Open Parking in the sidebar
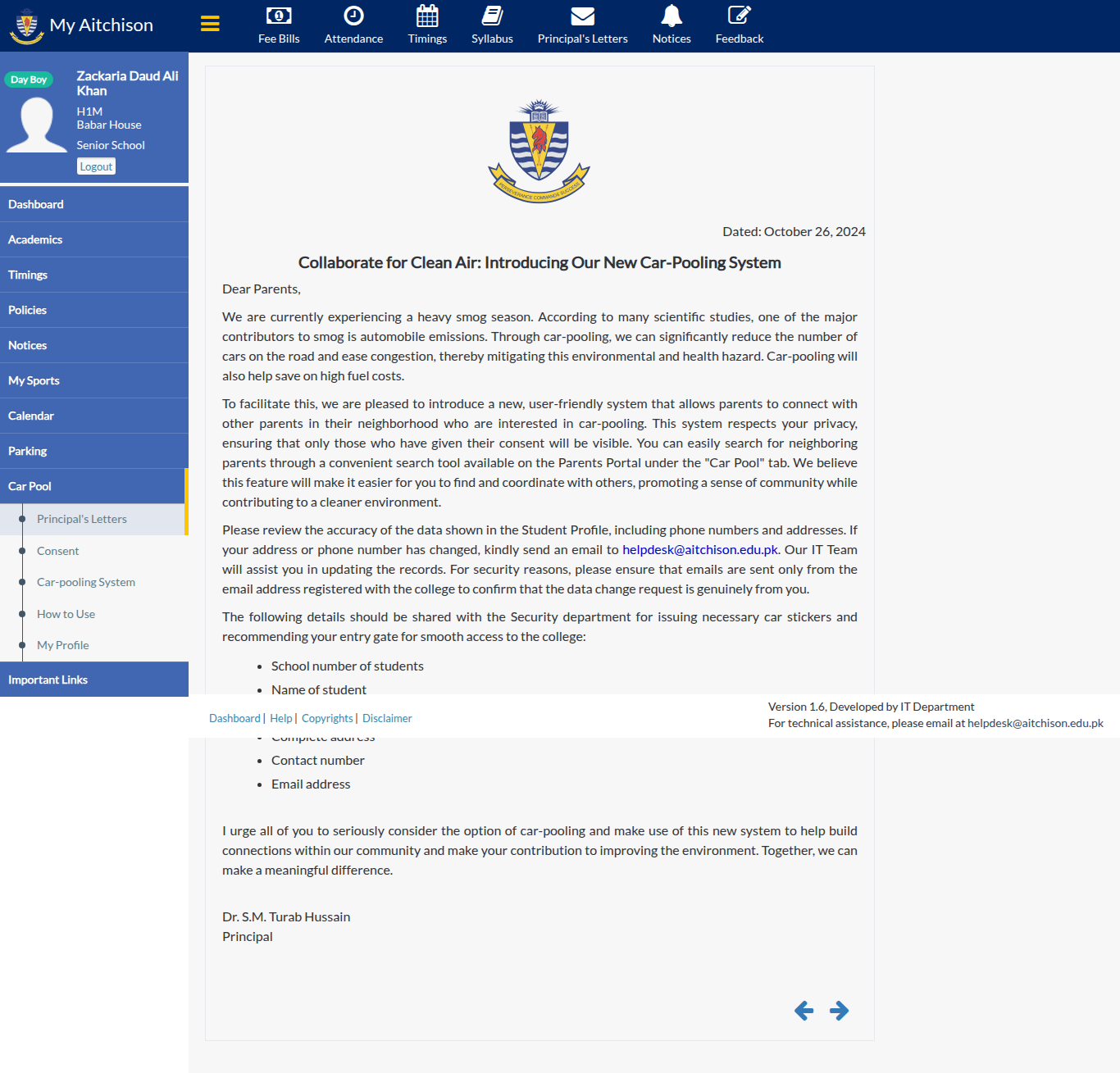Screen dimensions: 1120x1073 [x=94, y=451]
